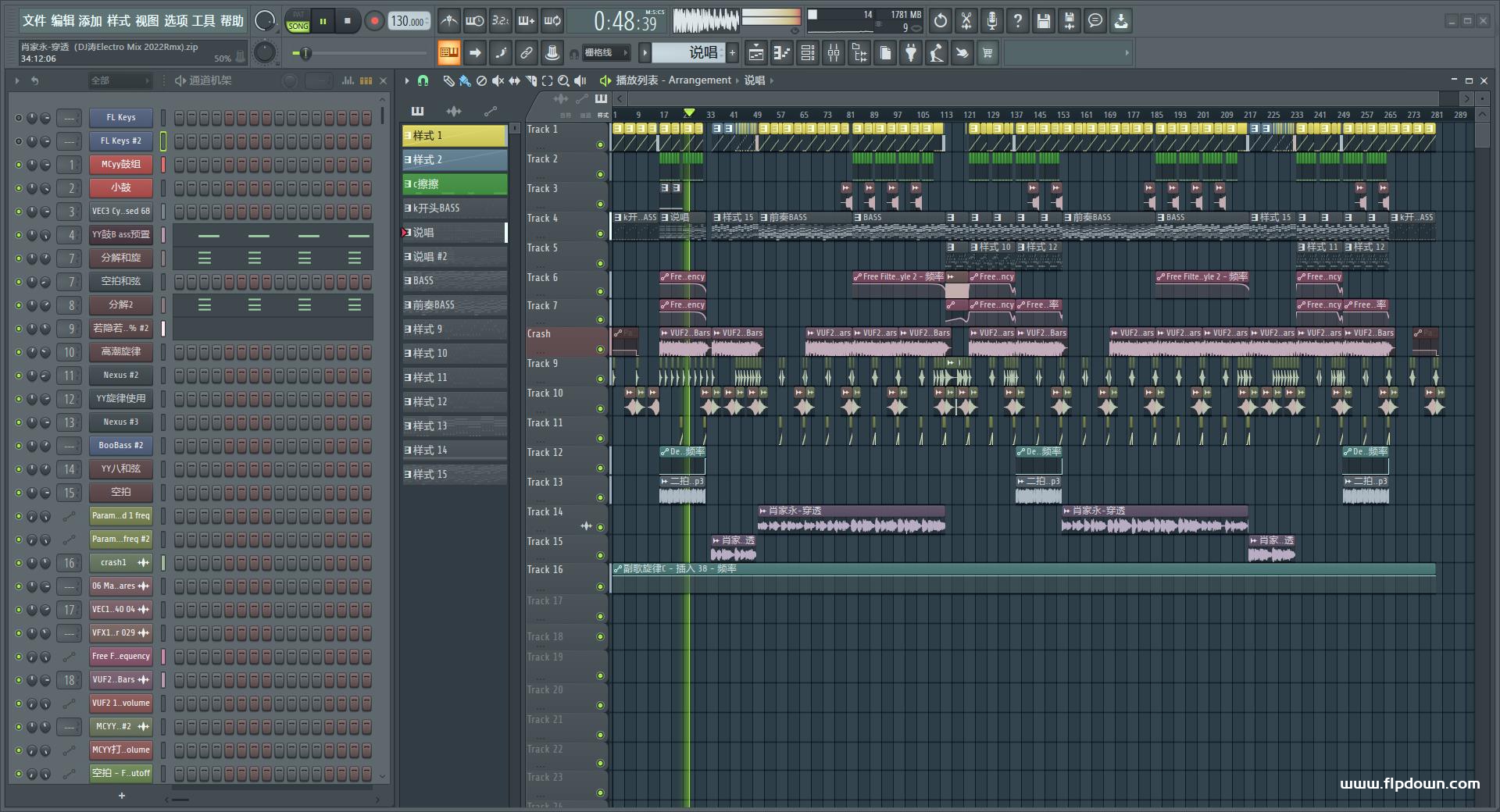This screenshot has height=812, width=1500.
Task: Select 样式 15 in the pattern picker
Action: pos(455,474)
